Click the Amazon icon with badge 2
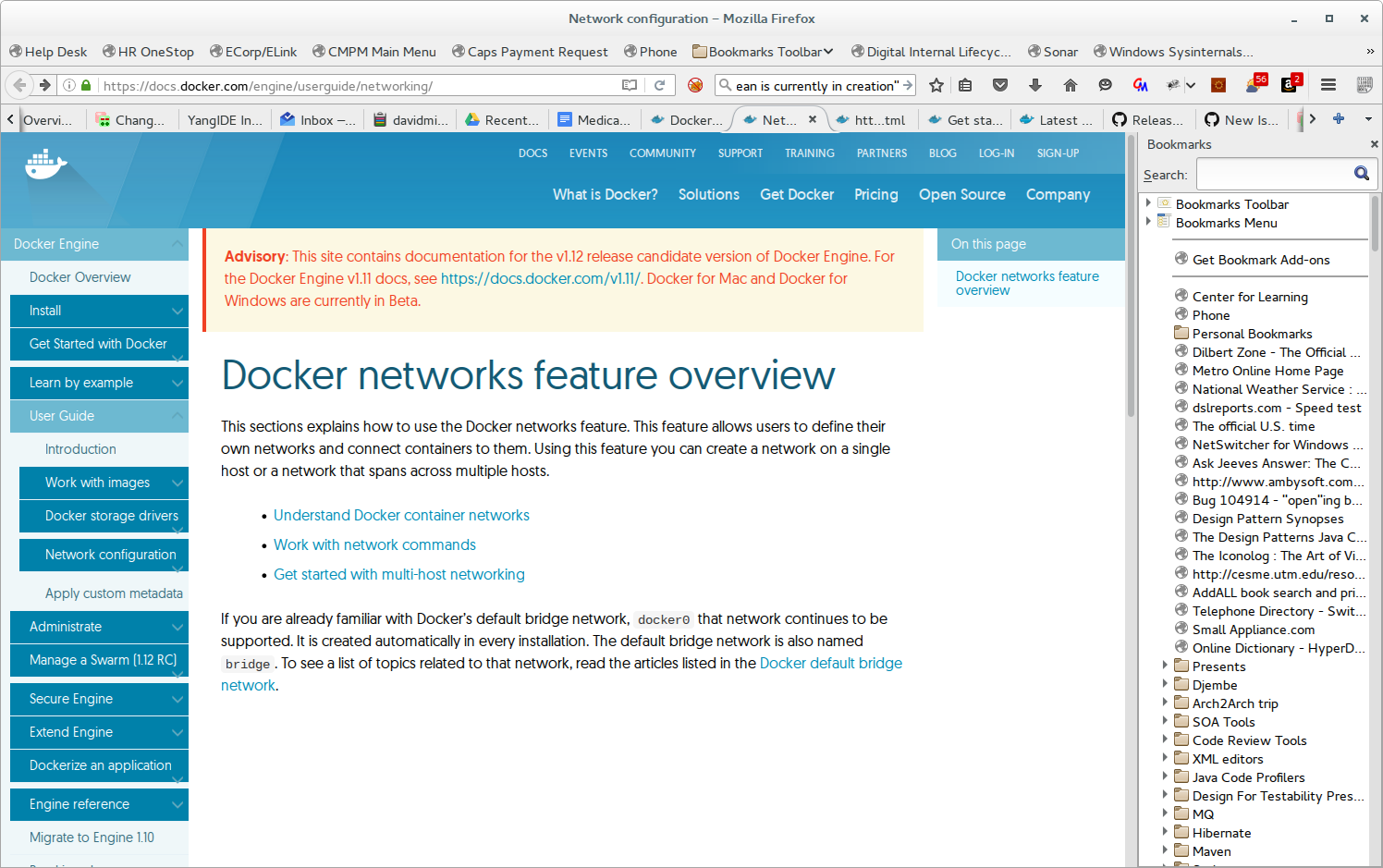The height and width of the screenshot is (868, 1383). coord(1291,84)
